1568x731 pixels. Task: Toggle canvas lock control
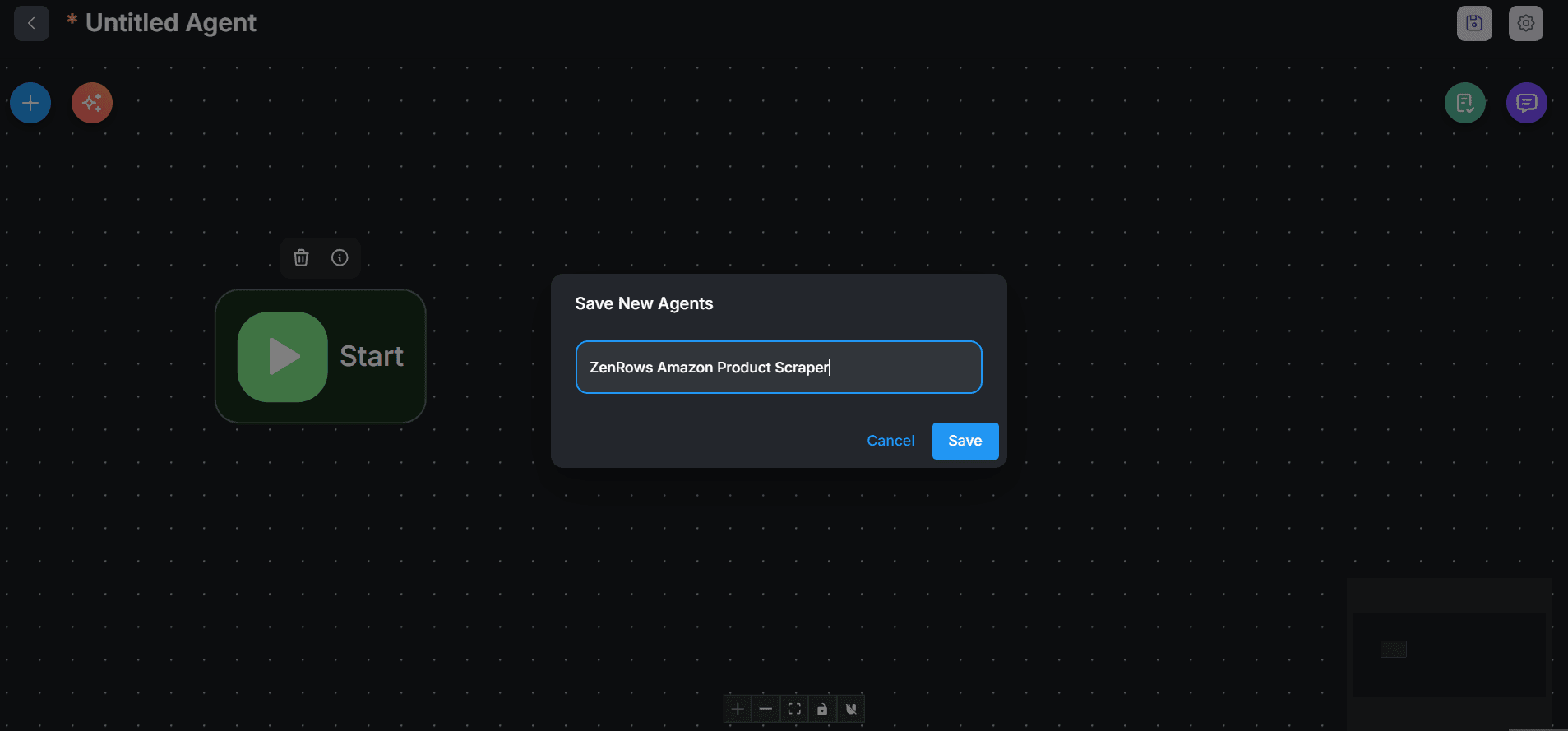(822, 709)
